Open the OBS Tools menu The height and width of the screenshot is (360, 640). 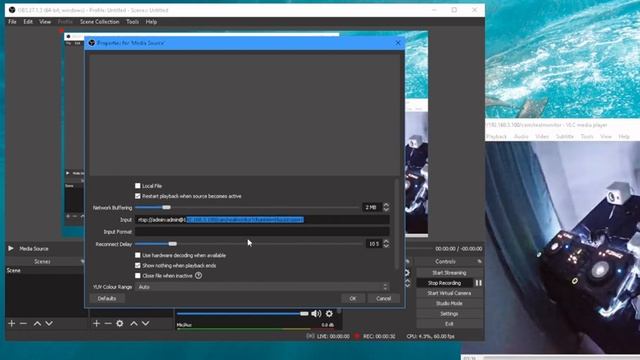[132, 22]
